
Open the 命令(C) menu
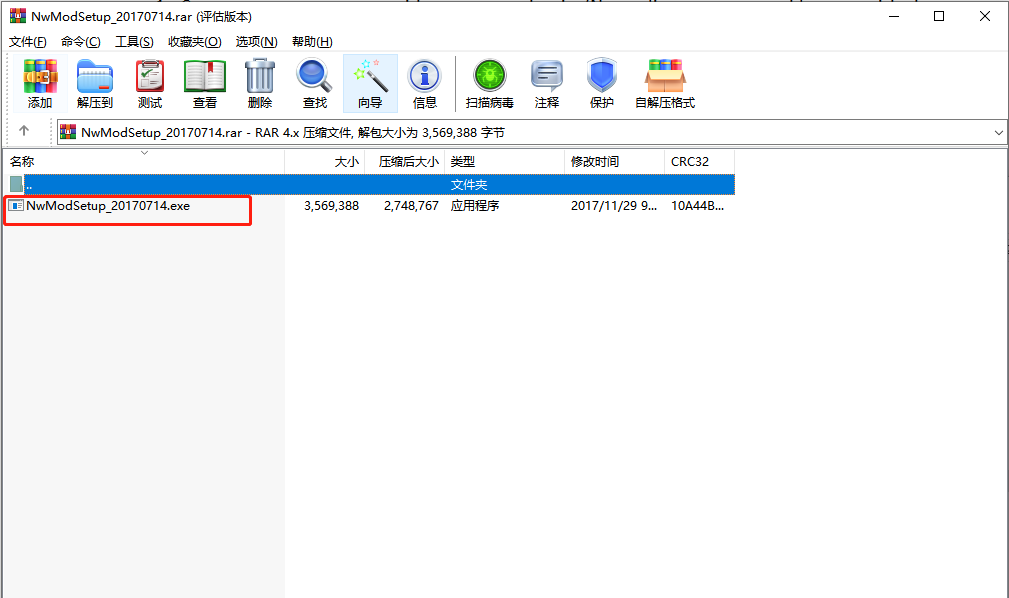[80, 42]
